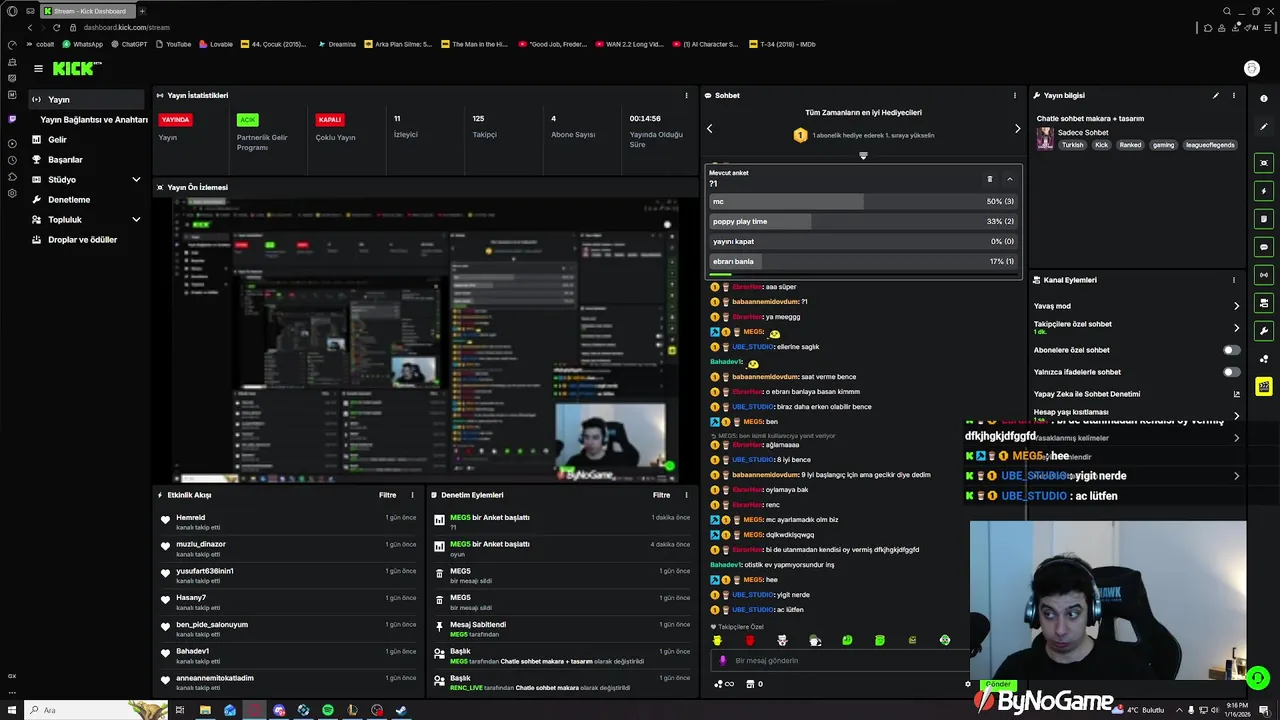Open the WhatsApp bookmark
The height and width of the screenshot is (720, 1280).
[x=83, y=44]
